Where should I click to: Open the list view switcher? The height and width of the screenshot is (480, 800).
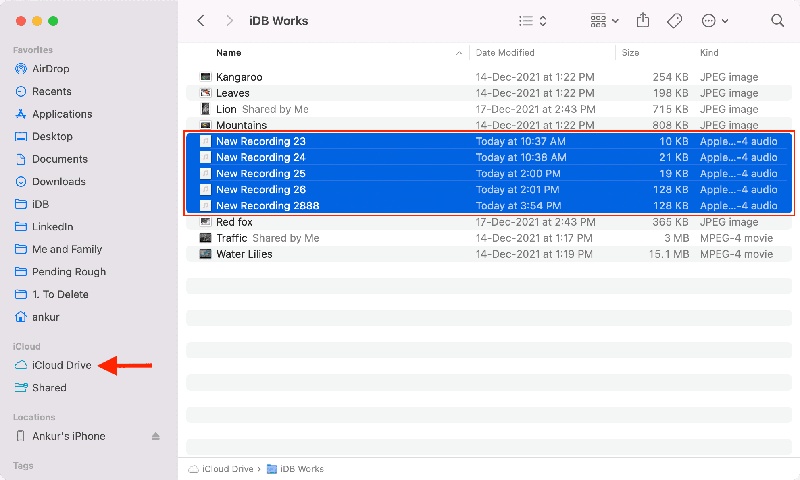click(533, 21)
